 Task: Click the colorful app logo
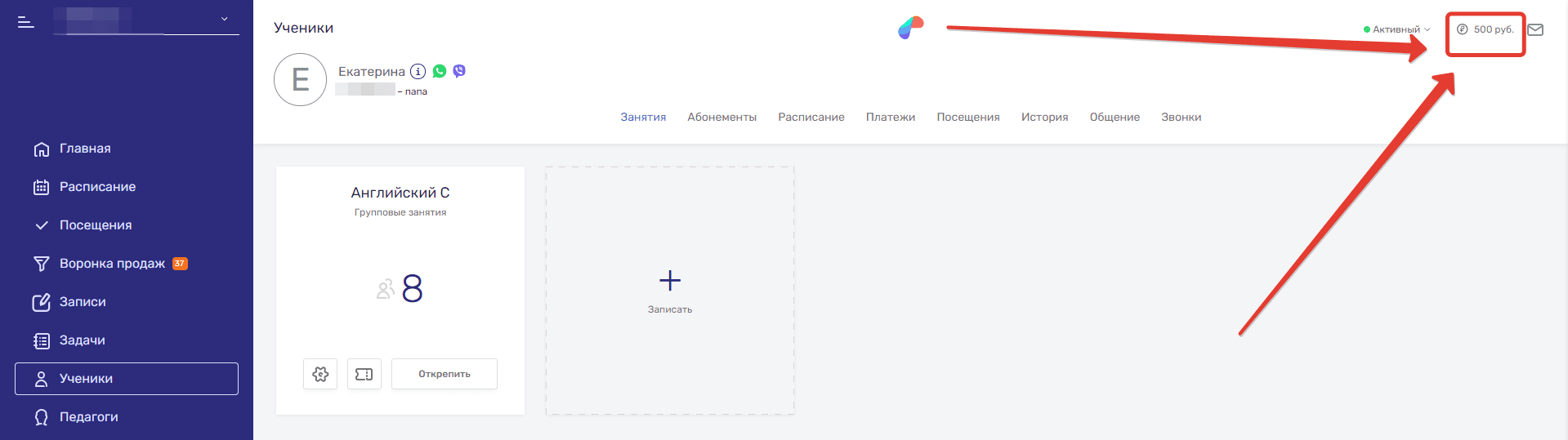(910, 28)
